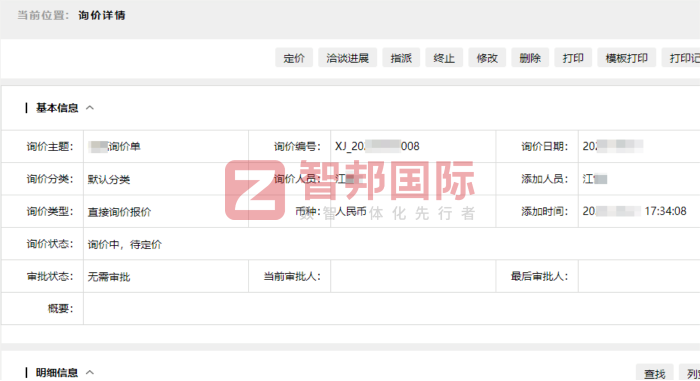
Task: Select the 直接询价报价 type value
Action: click(x=119, y=212)
